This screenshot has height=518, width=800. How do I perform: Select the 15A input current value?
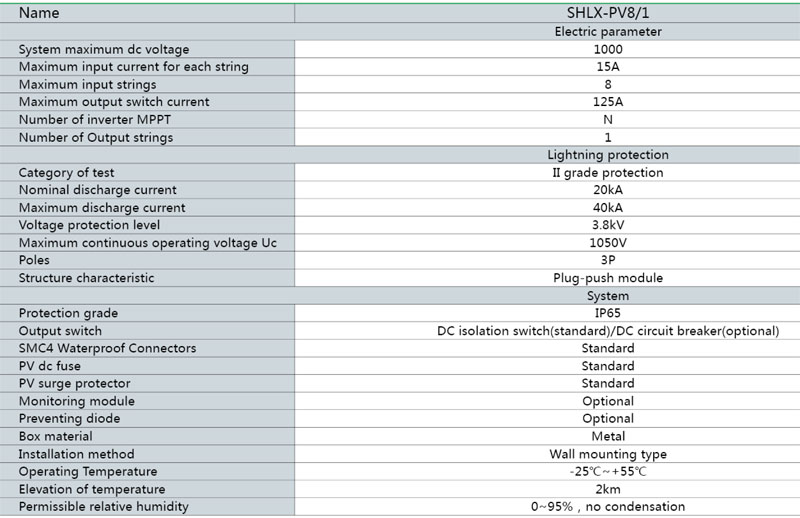click(x=607, y=67)
